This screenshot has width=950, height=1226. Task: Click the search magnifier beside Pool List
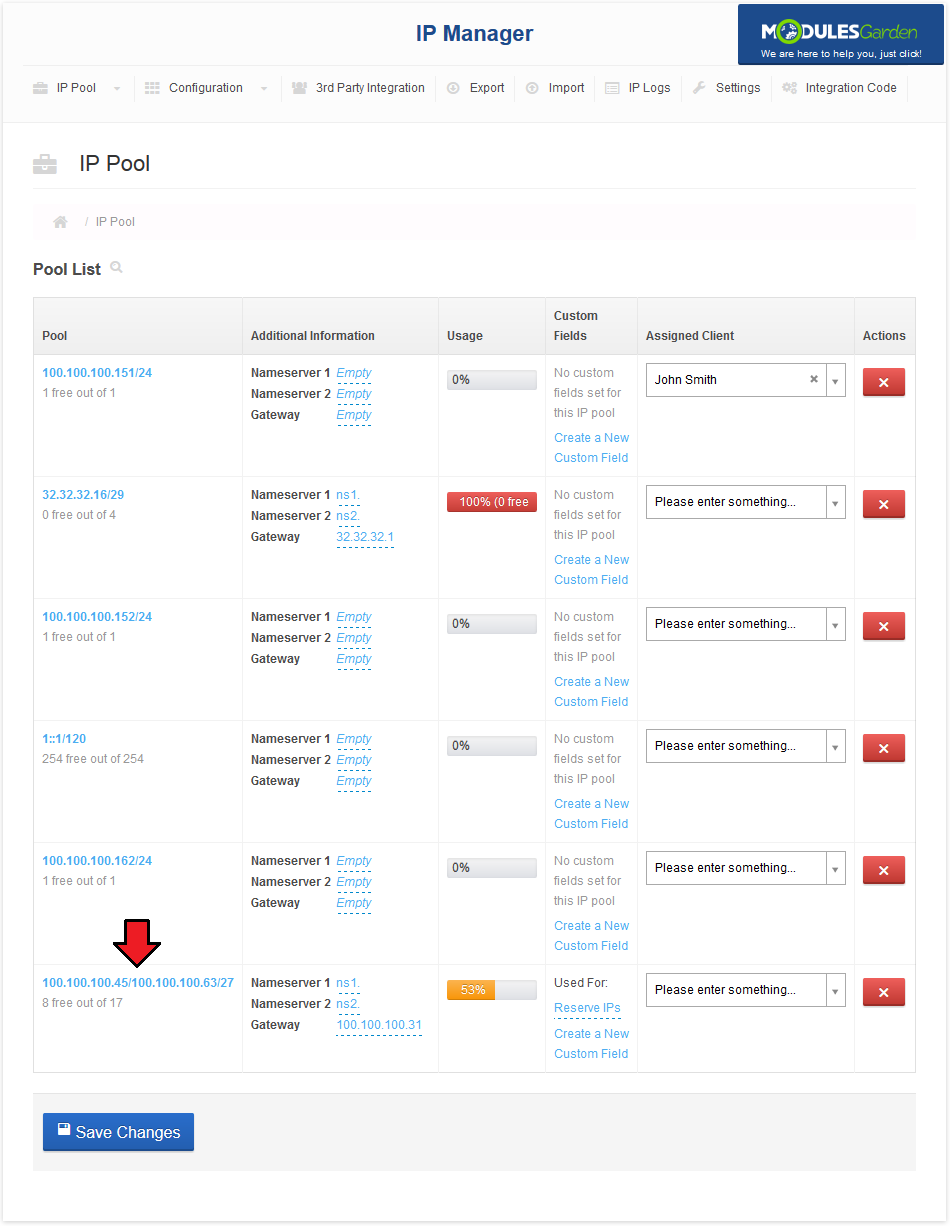pos(116,268)
